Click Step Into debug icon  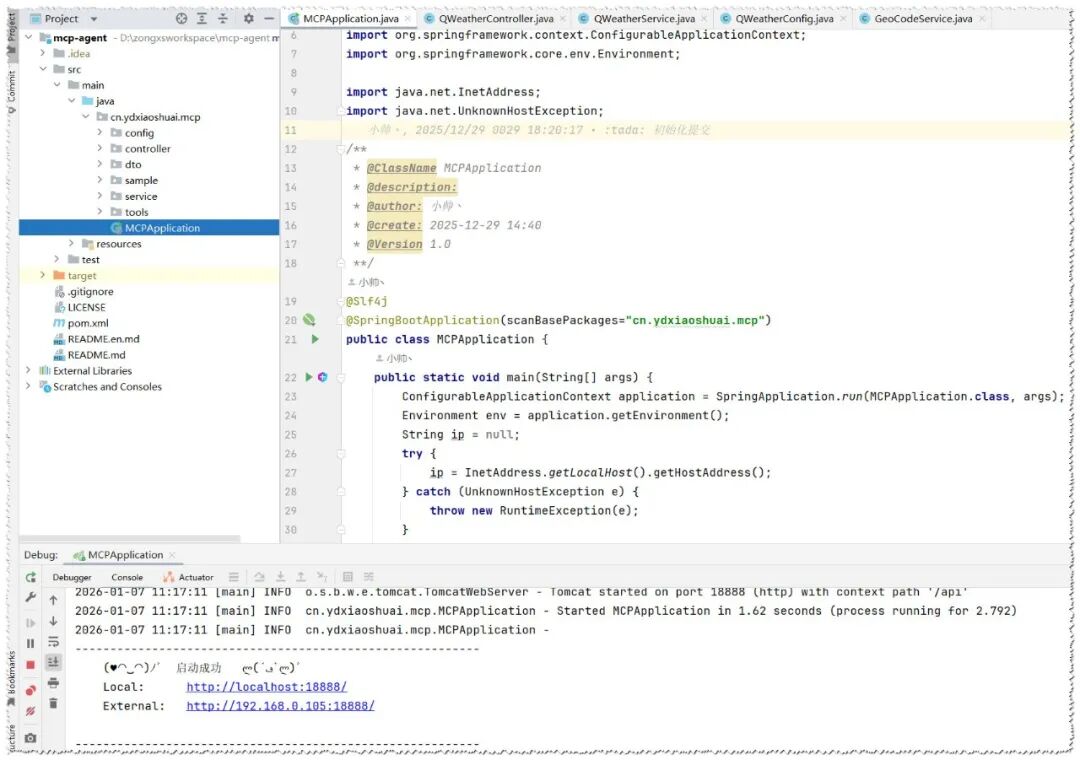point(280,577)
